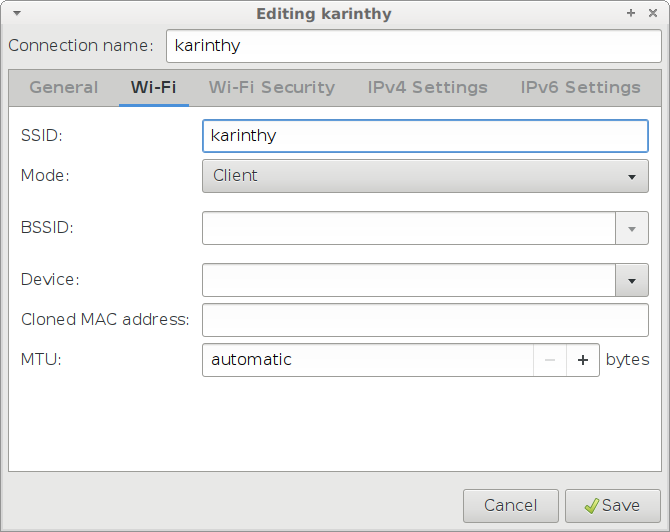Screen dimensions: 670x532
Task: Close the Editing karinthy dialog
Action: pos(652,14)
